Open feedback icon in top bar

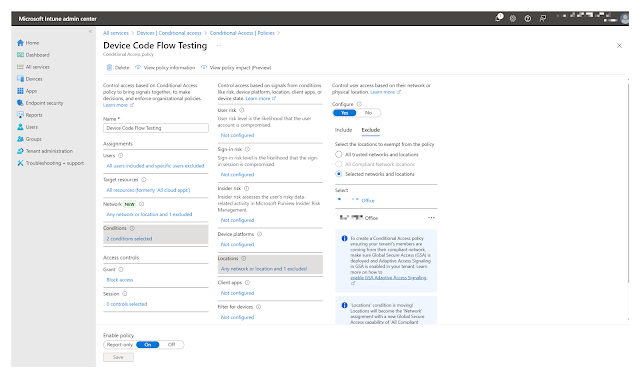point(542,18)
